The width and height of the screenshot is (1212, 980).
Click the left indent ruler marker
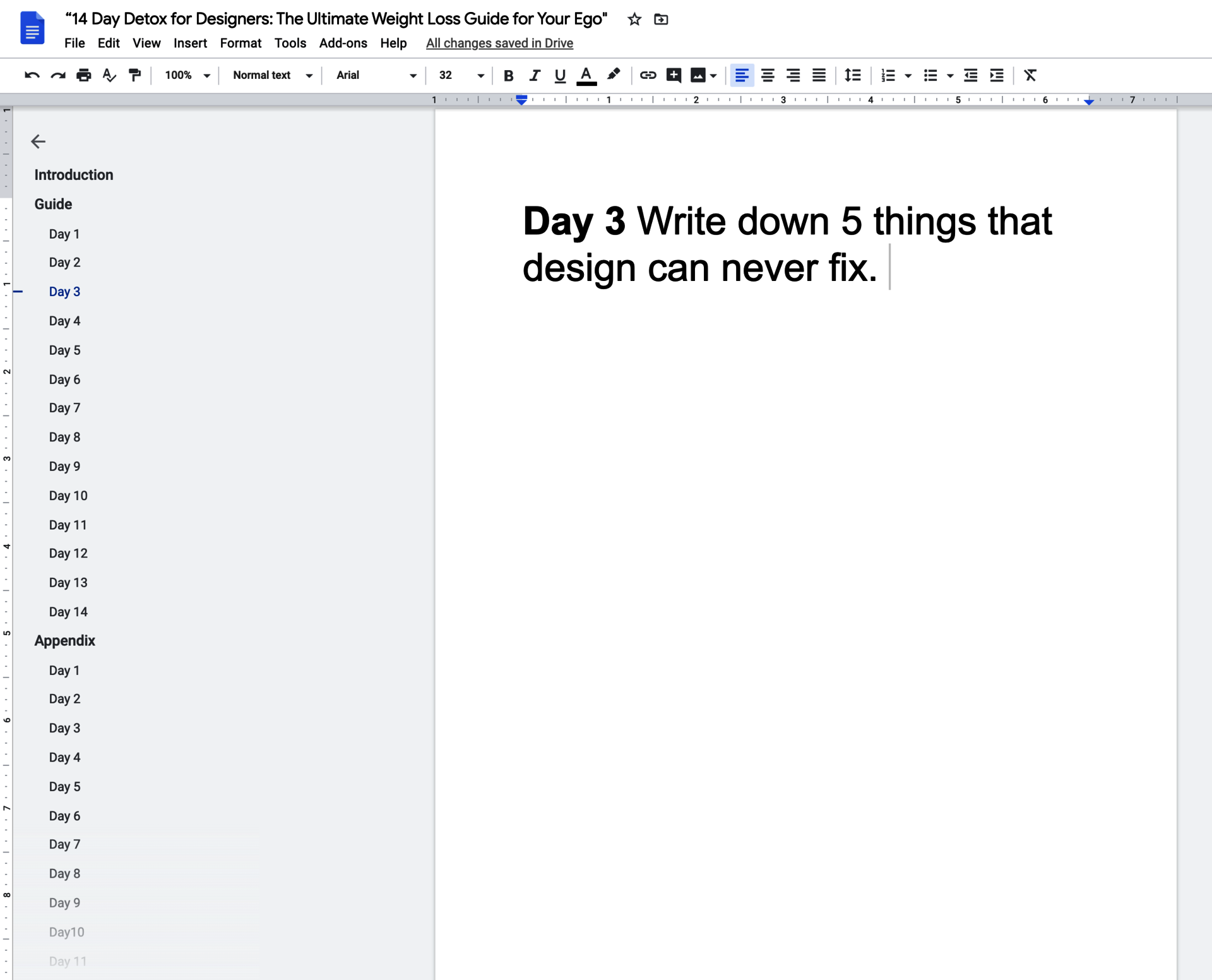[521, 100]
